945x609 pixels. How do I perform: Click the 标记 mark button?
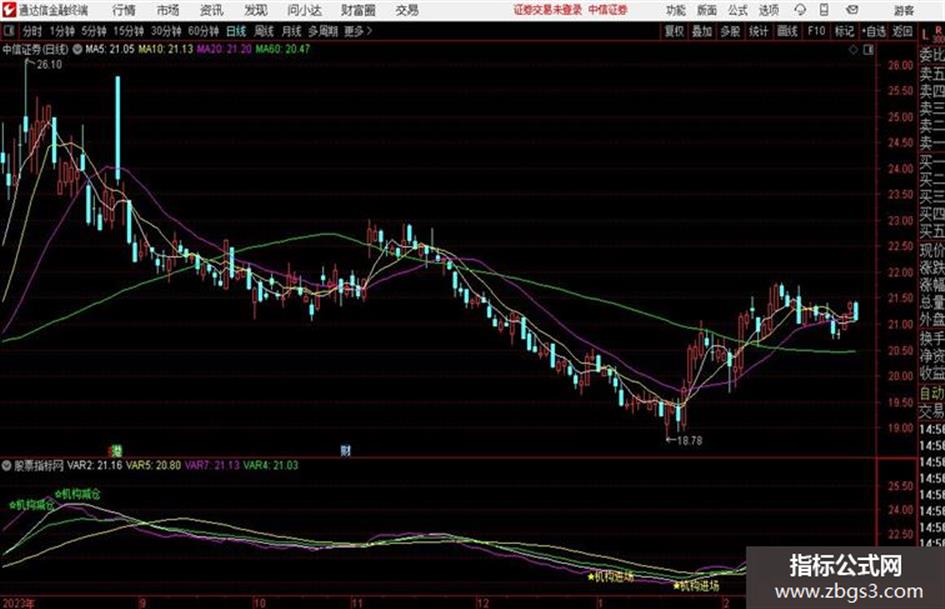point(844,31)
